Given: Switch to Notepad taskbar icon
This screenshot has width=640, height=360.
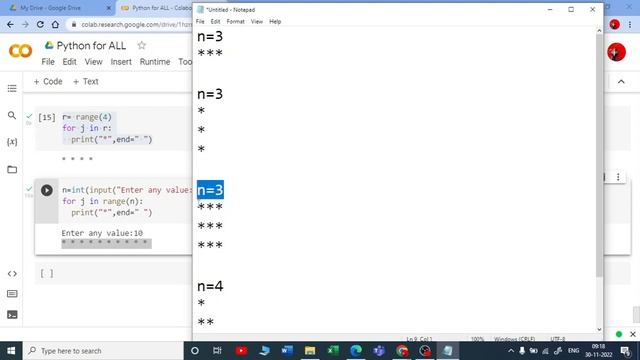Looking at the screenshot, I should pos(448,351).
